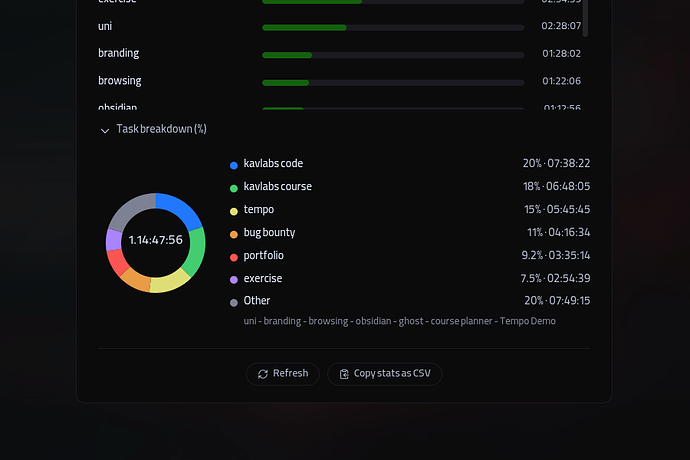This screenshot has width=690, height=460.
Task: Click the 9.2% · 03:35:14 value
Action: click(x=556, y=255)
